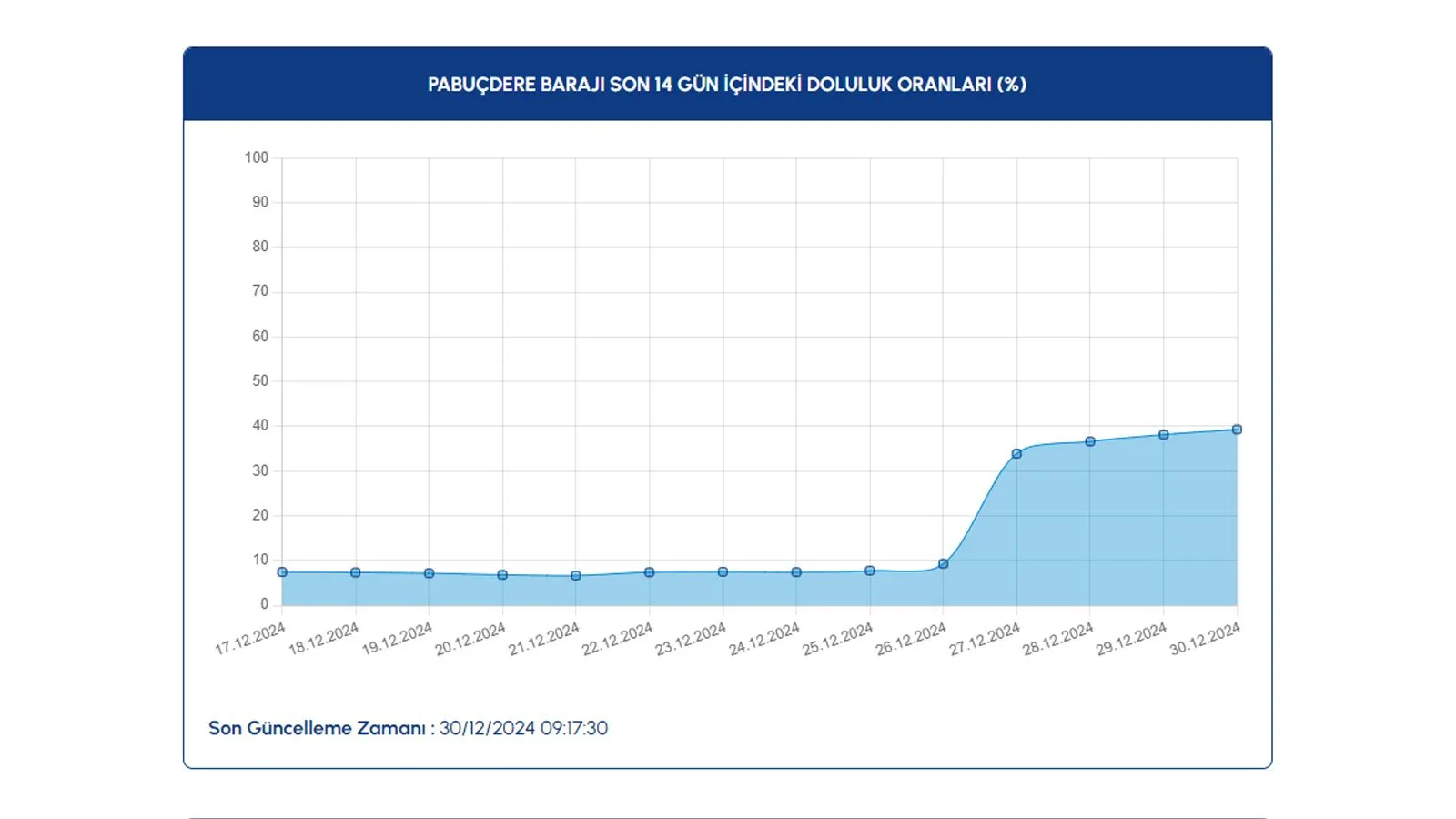Click the x-axis label '26.12.2024'
The image size is (1456, 819).
coord(912,639)
